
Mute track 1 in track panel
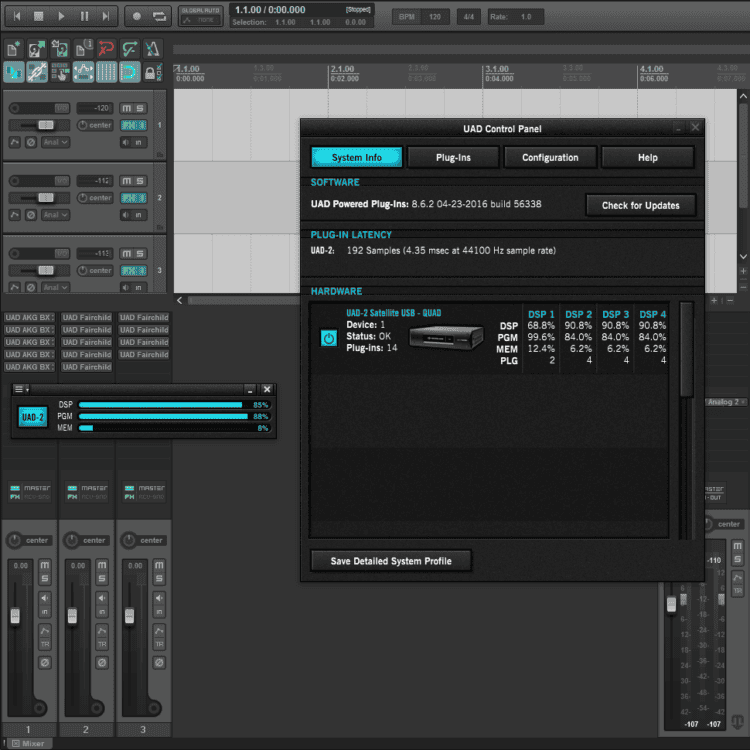tap(126, 108)
